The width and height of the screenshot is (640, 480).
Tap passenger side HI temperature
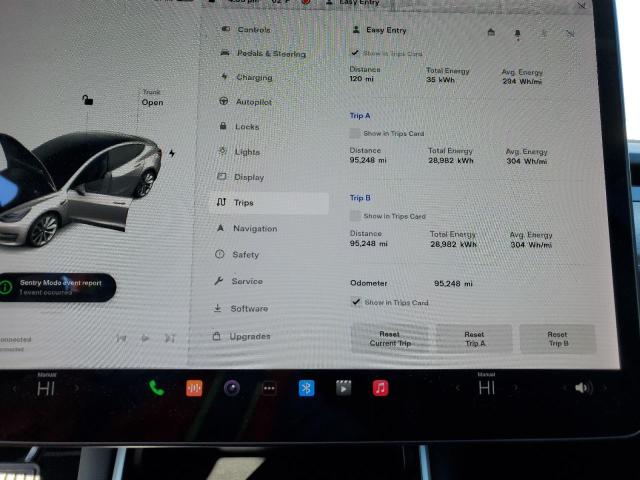(487, 388)
